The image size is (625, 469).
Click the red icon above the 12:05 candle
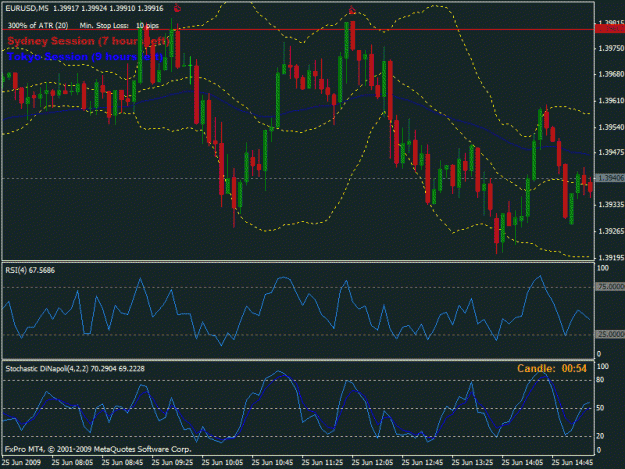click(x=352, y=10)
